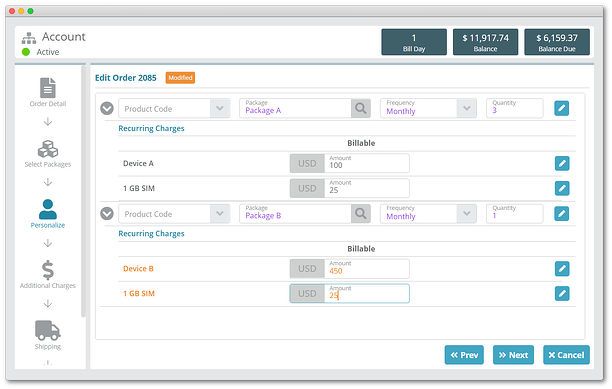Image resolution: width=612 pixels, height=389 pixels.
Task: Edit Package B 1 GB SIM charge
Action: [x=562, y=294]
